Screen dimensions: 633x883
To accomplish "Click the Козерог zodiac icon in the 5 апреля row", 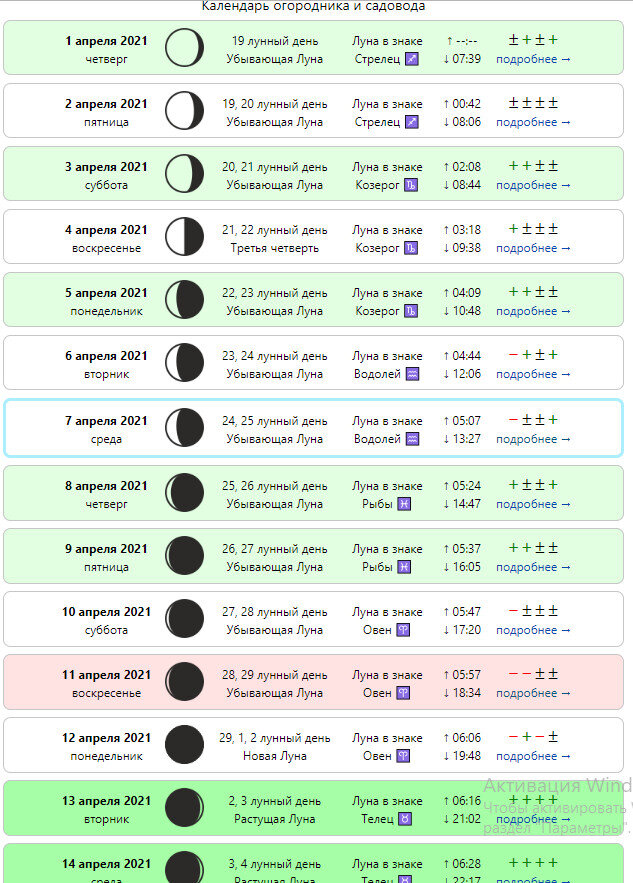I will [x=411, y=311].
